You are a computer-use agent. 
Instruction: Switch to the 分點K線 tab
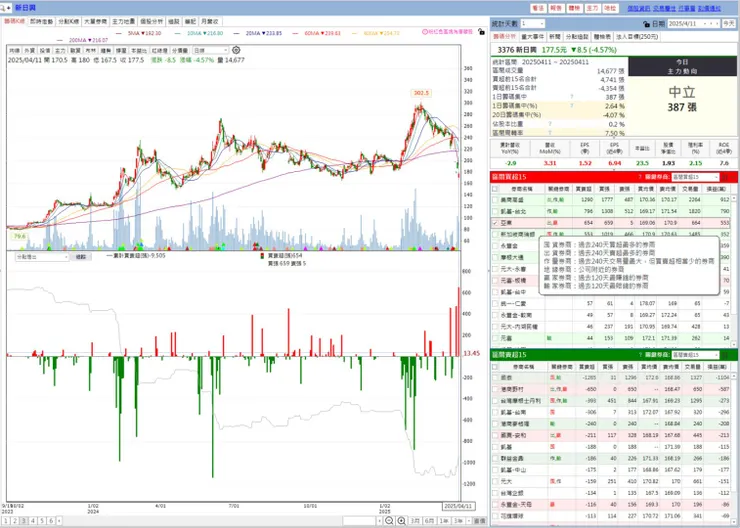[x=69, y=21]
